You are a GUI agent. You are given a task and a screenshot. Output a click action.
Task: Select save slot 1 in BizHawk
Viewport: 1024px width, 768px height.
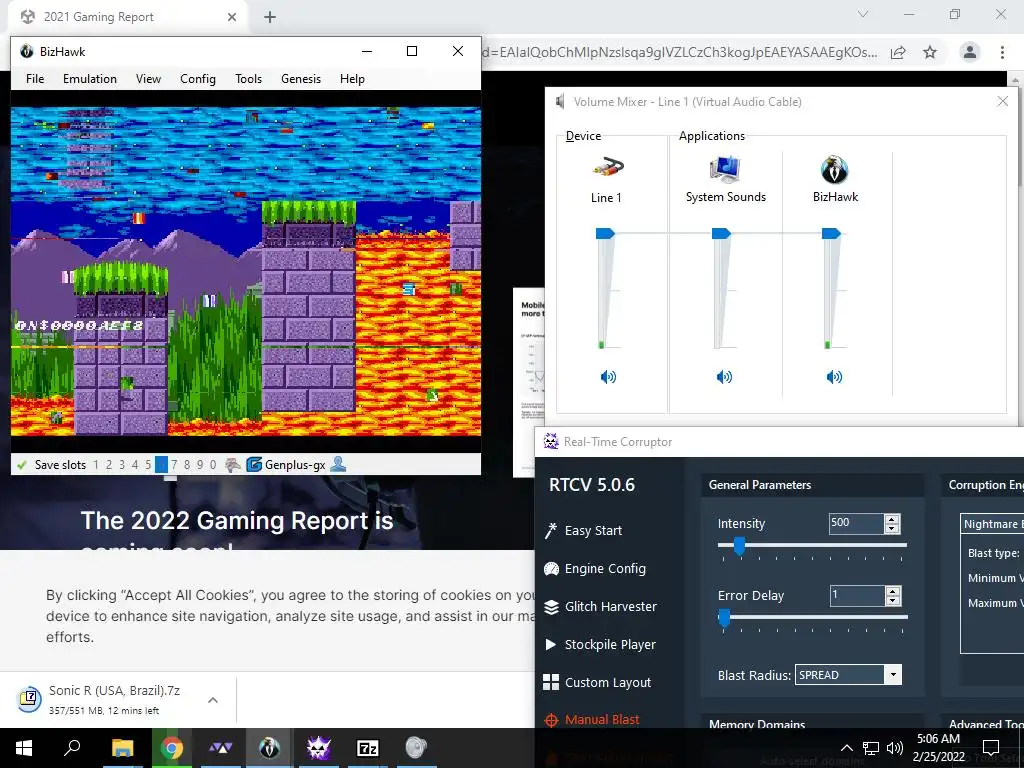click(x=96, y=465)
